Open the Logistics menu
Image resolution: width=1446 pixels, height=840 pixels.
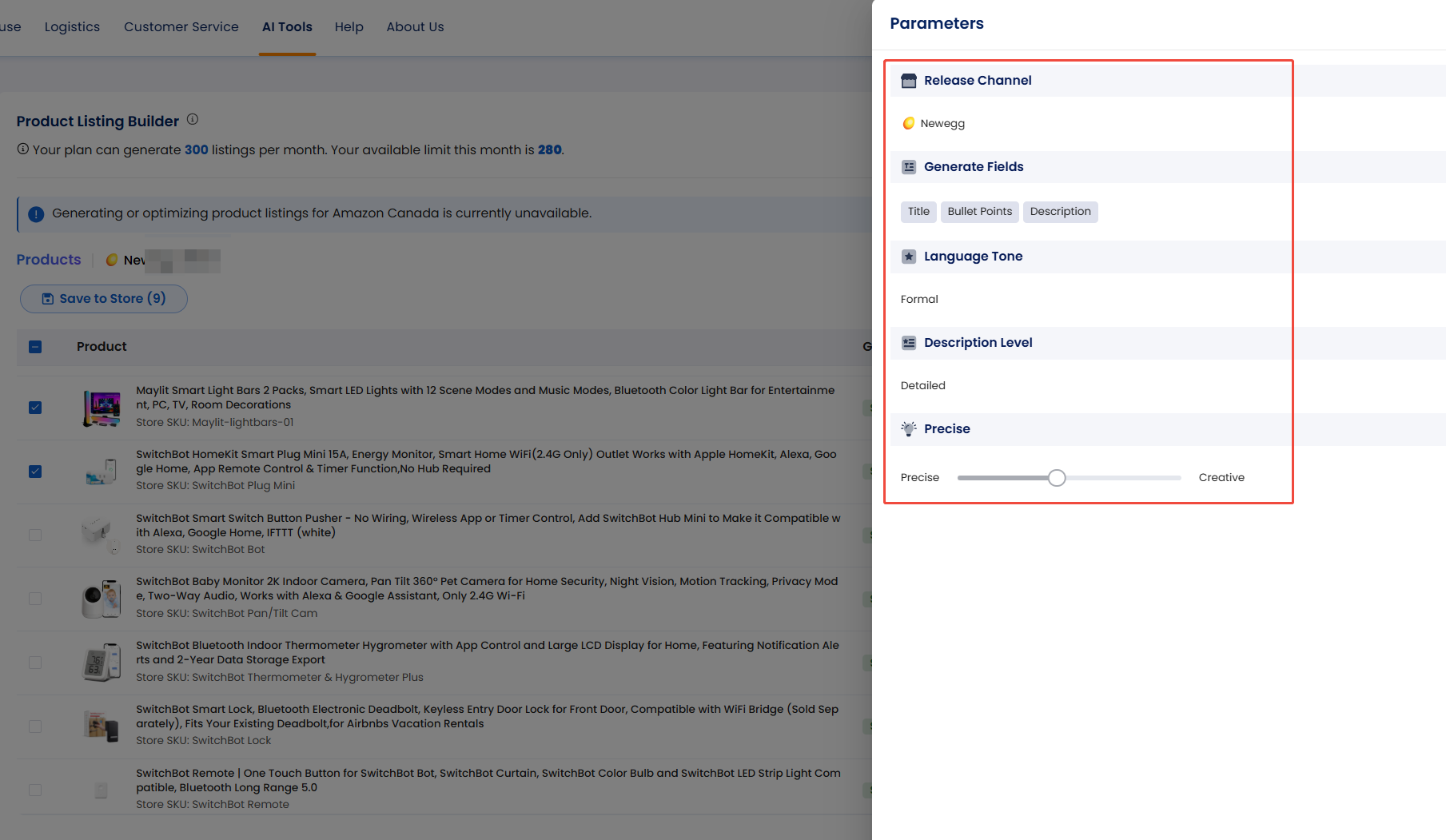(x=73, y=26)
